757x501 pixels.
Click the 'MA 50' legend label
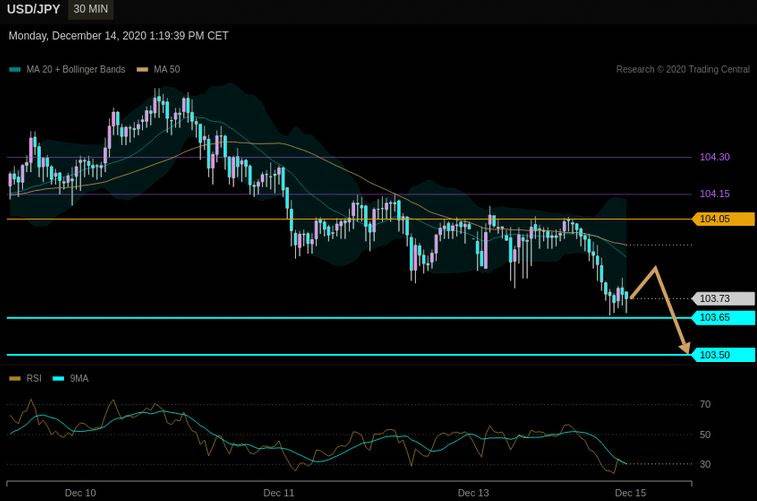(x=167, y=70)
